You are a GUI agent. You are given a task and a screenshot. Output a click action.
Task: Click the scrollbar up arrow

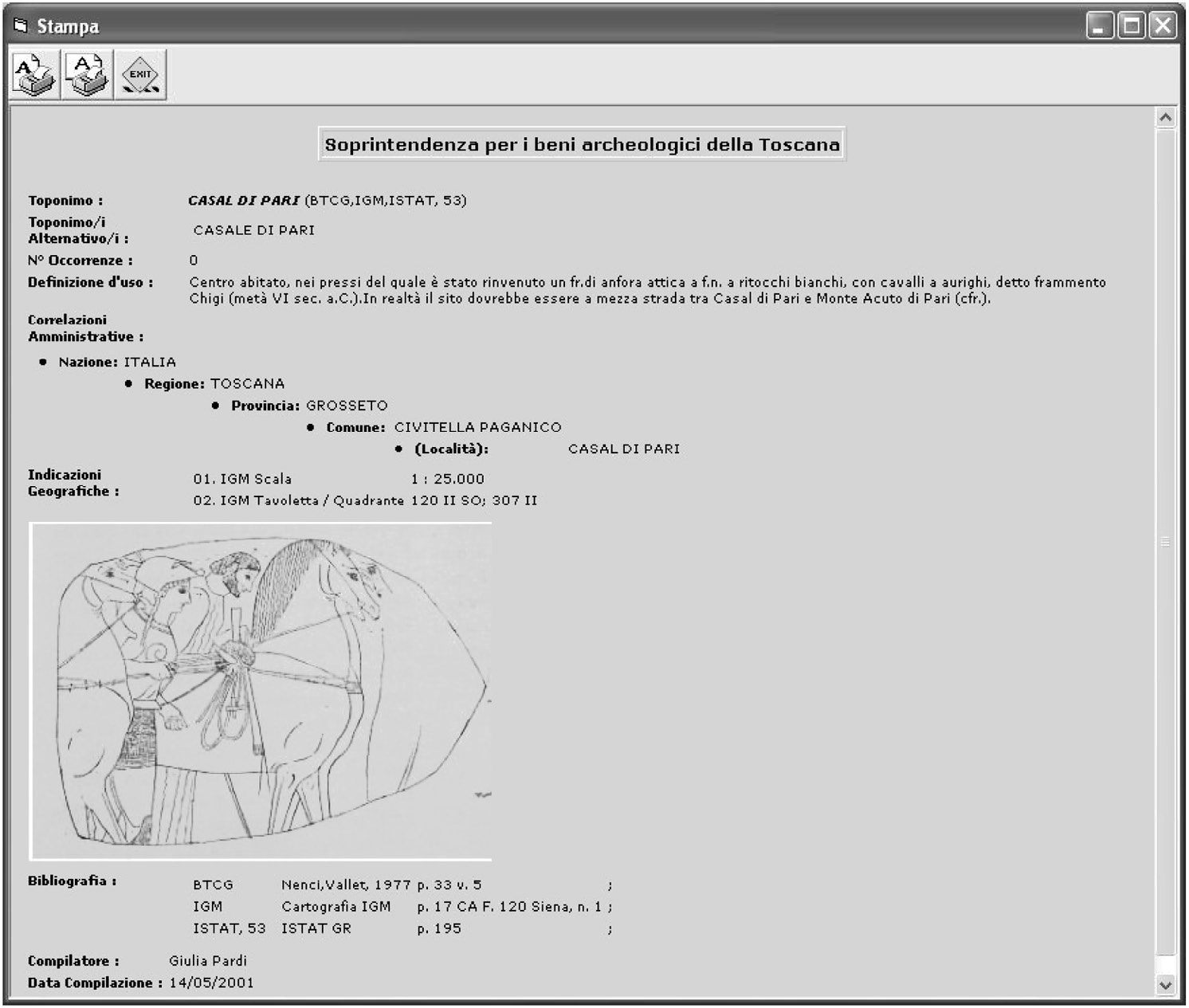[x=1165, y=118]
